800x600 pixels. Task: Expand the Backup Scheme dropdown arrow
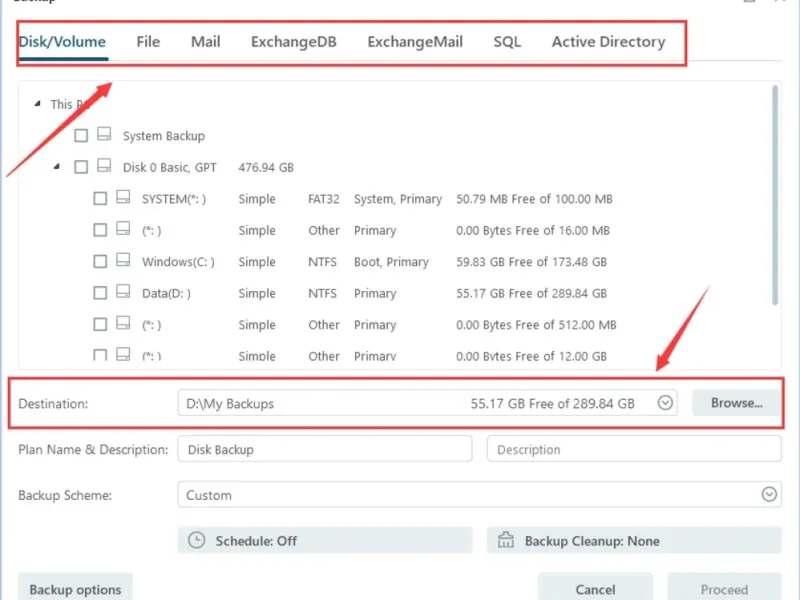point(769,494)
